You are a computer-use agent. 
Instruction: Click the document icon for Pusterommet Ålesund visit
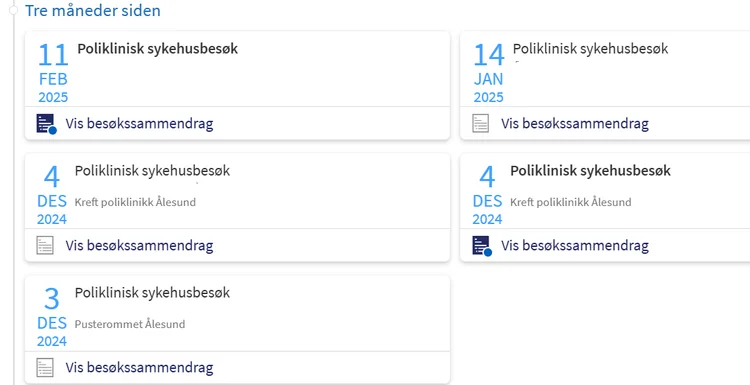(45, 367)
